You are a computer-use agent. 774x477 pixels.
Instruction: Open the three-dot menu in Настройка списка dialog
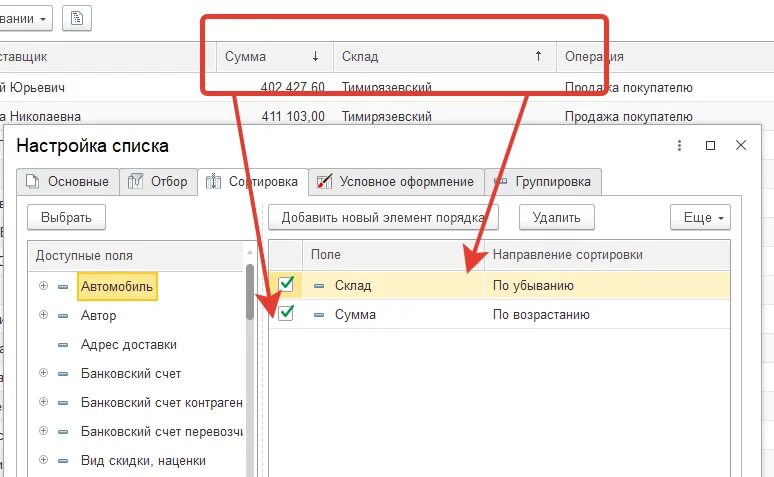tap(679, 145)
